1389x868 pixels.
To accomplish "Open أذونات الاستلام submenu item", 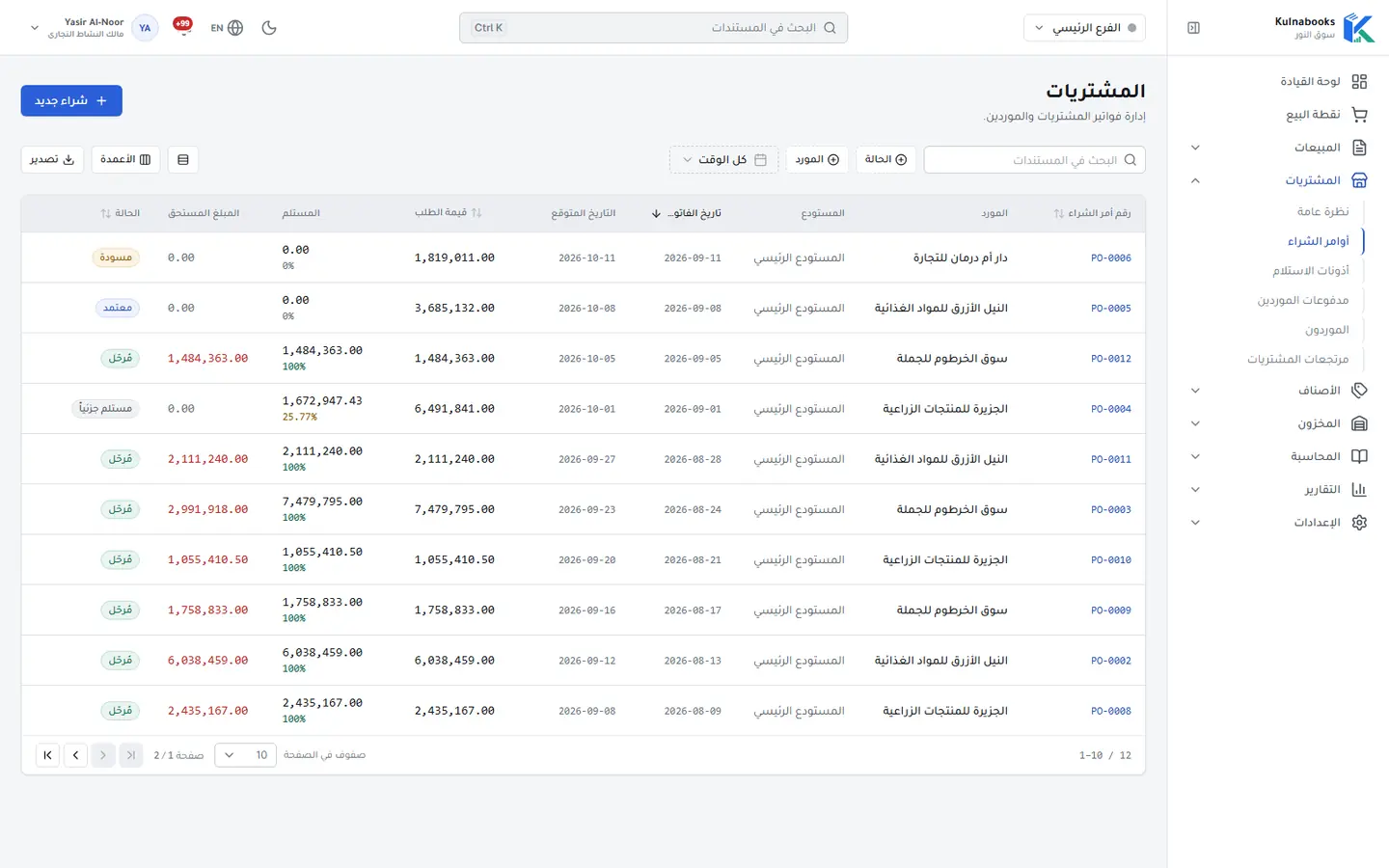I will coord(1310,271).
